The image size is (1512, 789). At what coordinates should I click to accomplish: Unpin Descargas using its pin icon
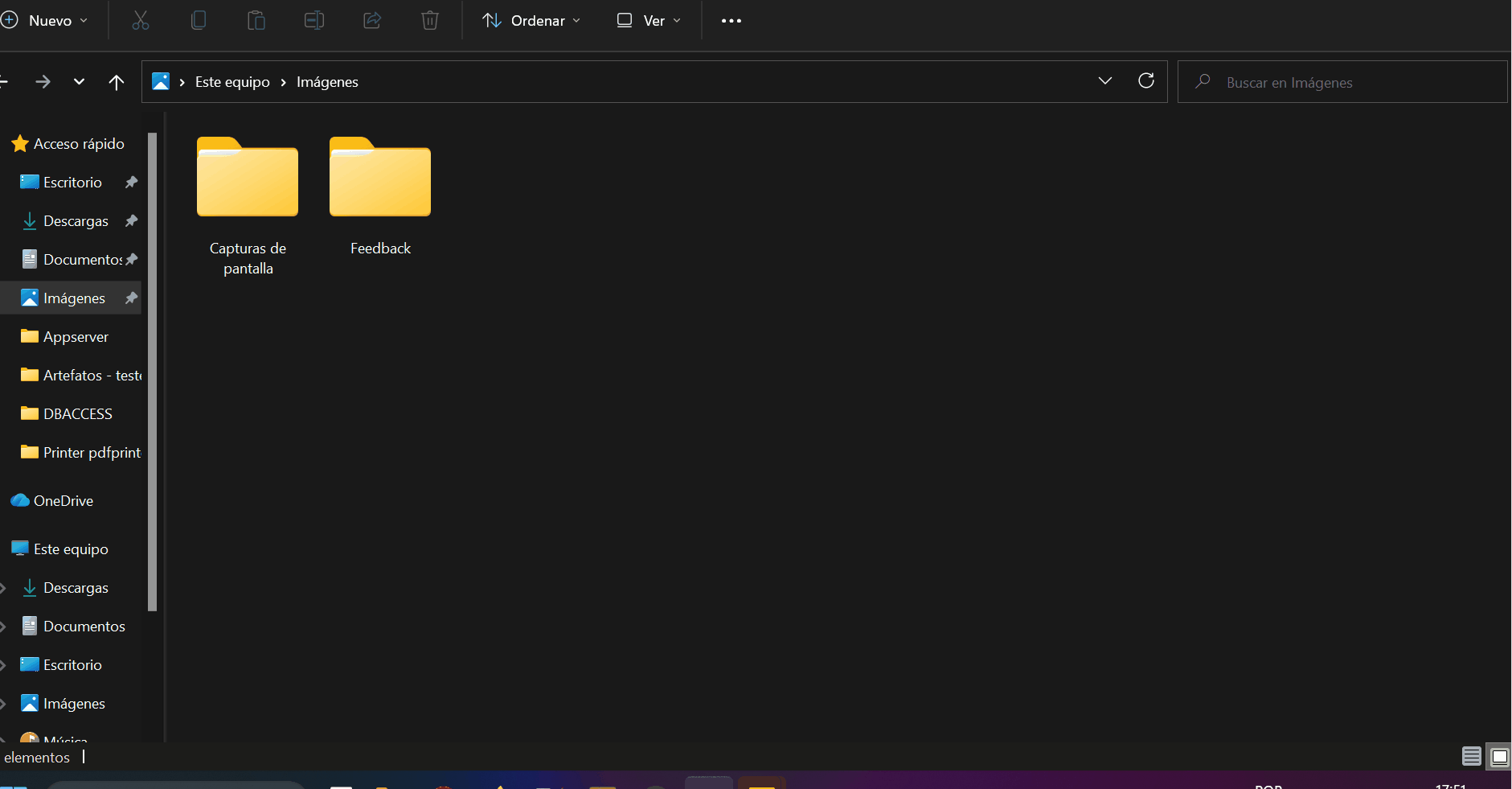pos(132,220)
